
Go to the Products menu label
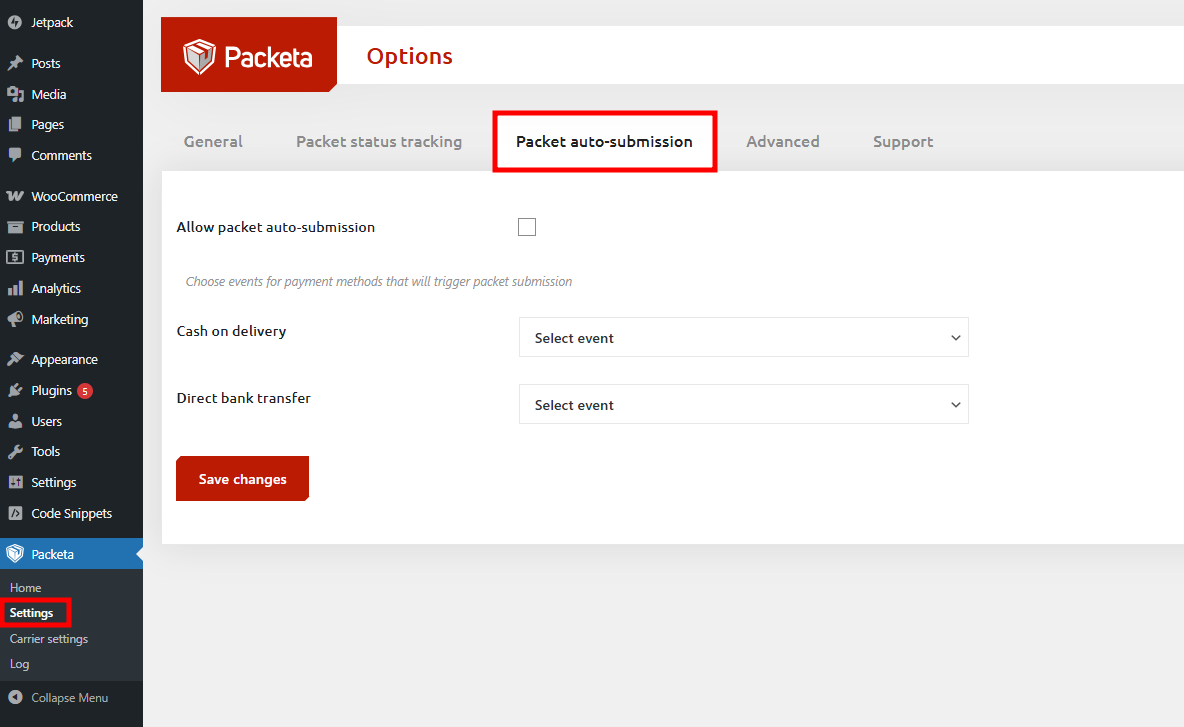[56, 226]
